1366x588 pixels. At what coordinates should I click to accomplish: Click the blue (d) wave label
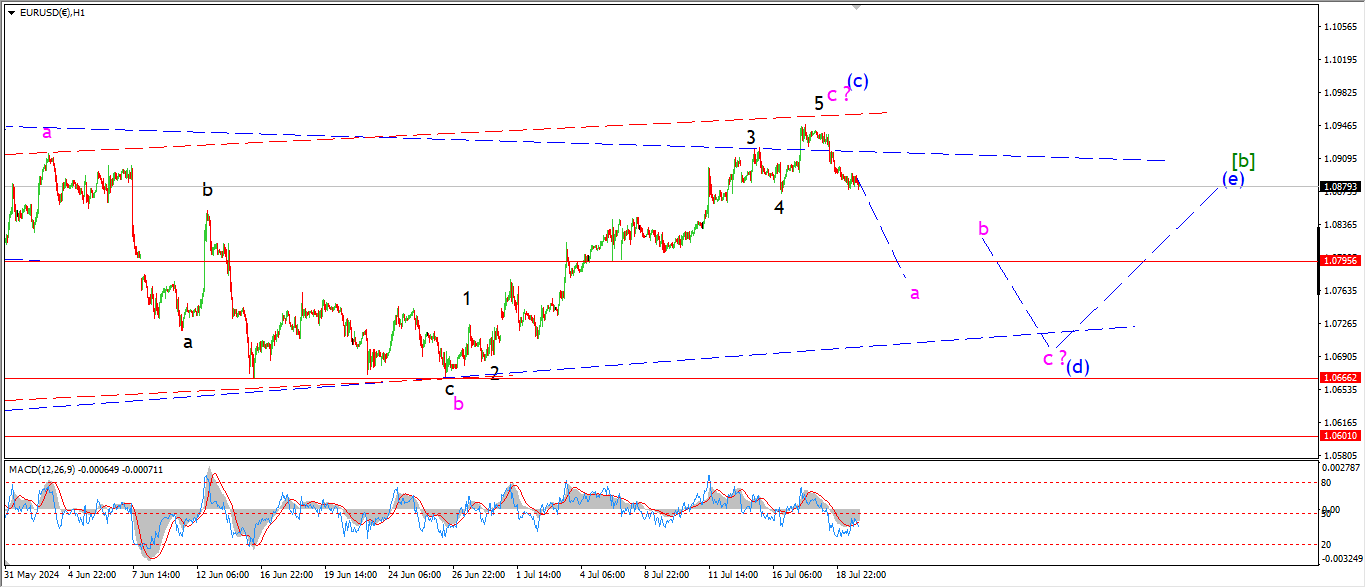click(x=1077, y=366)
